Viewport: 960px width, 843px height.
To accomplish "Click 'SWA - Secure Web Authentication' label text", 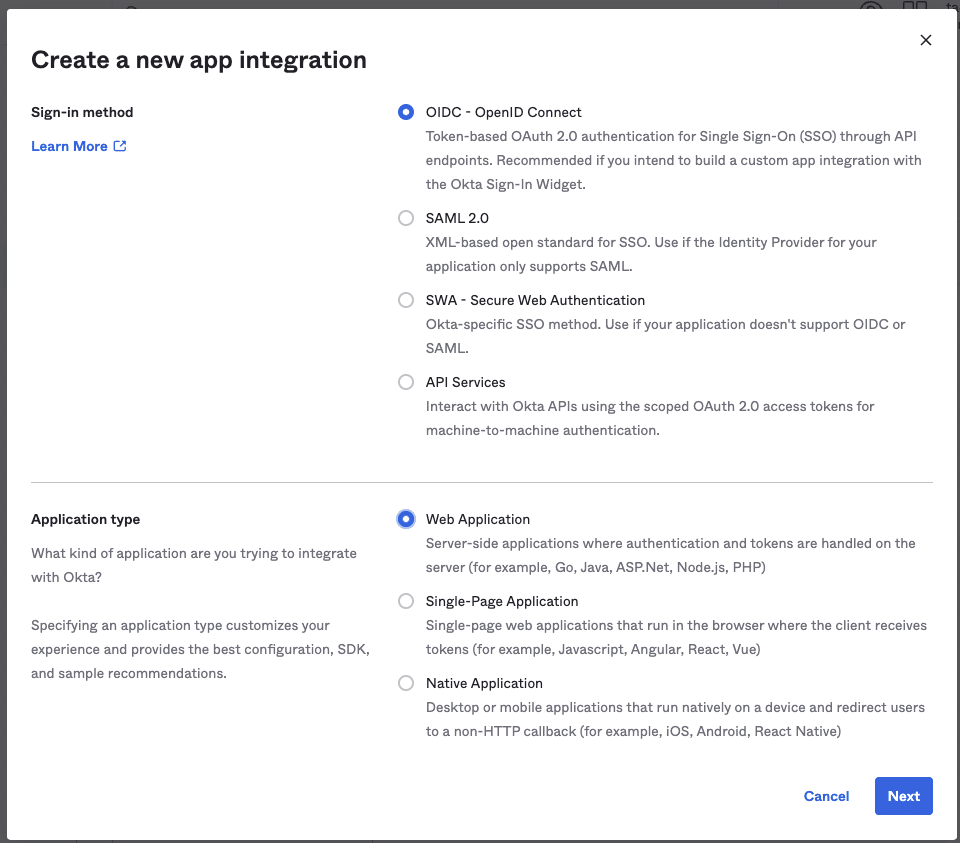I will point(535,301).
